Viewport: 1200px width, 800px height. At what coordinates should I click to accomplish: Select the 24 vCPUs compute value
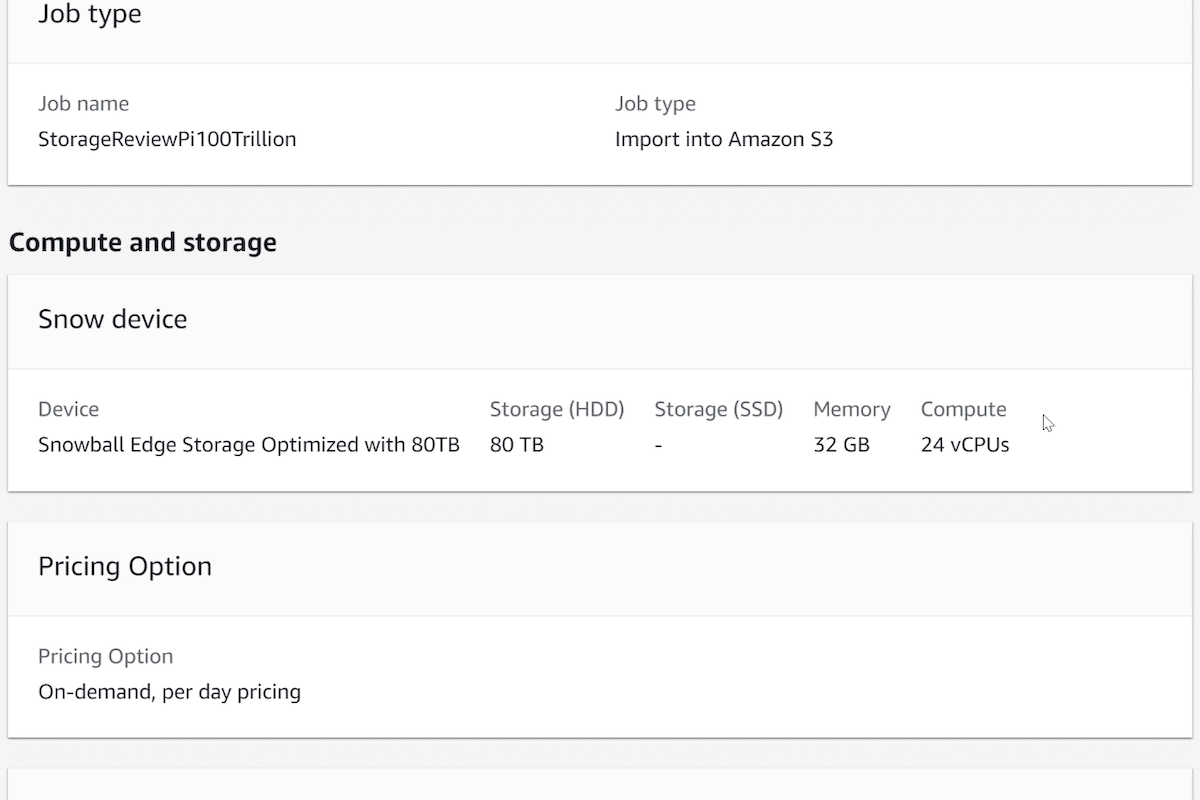[965, 445]
